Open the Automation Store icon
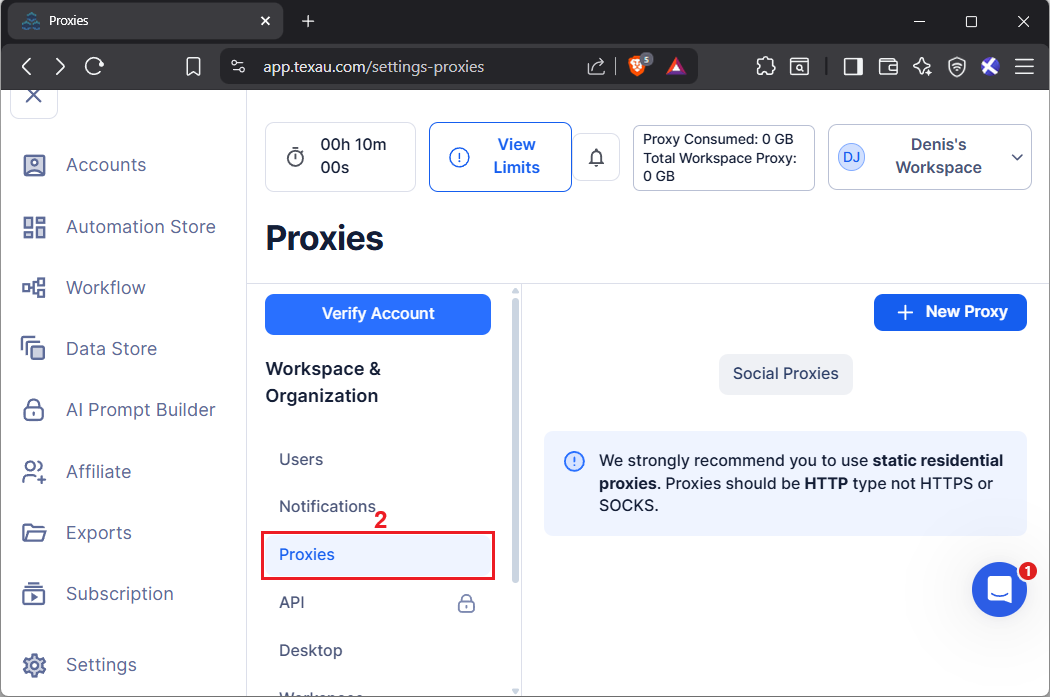The height and width of the screenshot is (697, 1050). coord(34,227)
